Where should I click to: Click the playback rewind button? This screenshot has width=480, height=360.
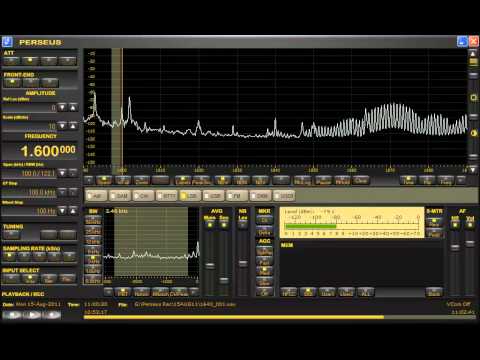pyautogui.click(x=12, y=315)
